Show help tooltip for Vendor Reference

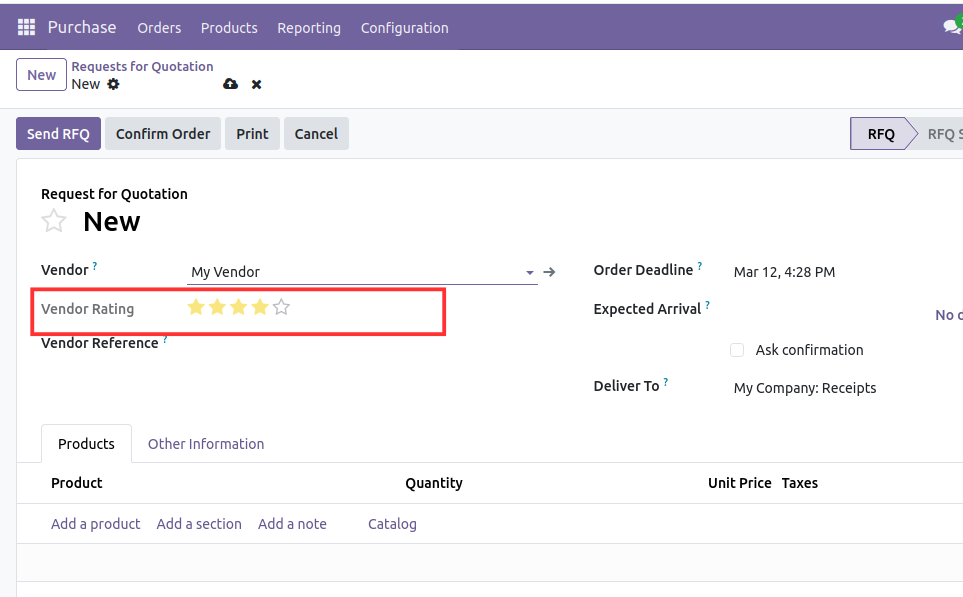tap(165, 339)
